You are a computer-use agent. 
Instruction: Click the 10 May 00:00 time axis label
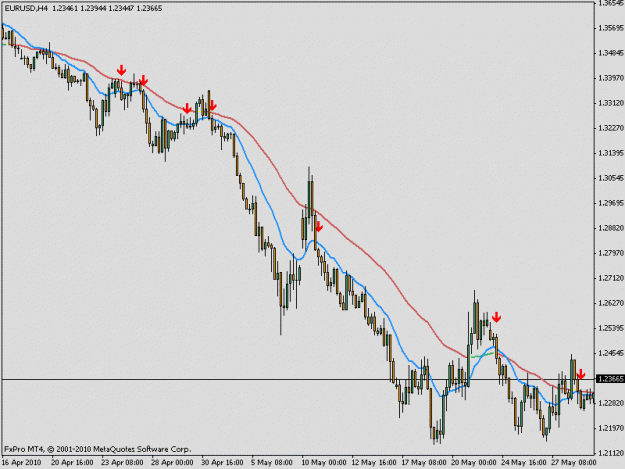pyautogui.click(x=324, y=463)
